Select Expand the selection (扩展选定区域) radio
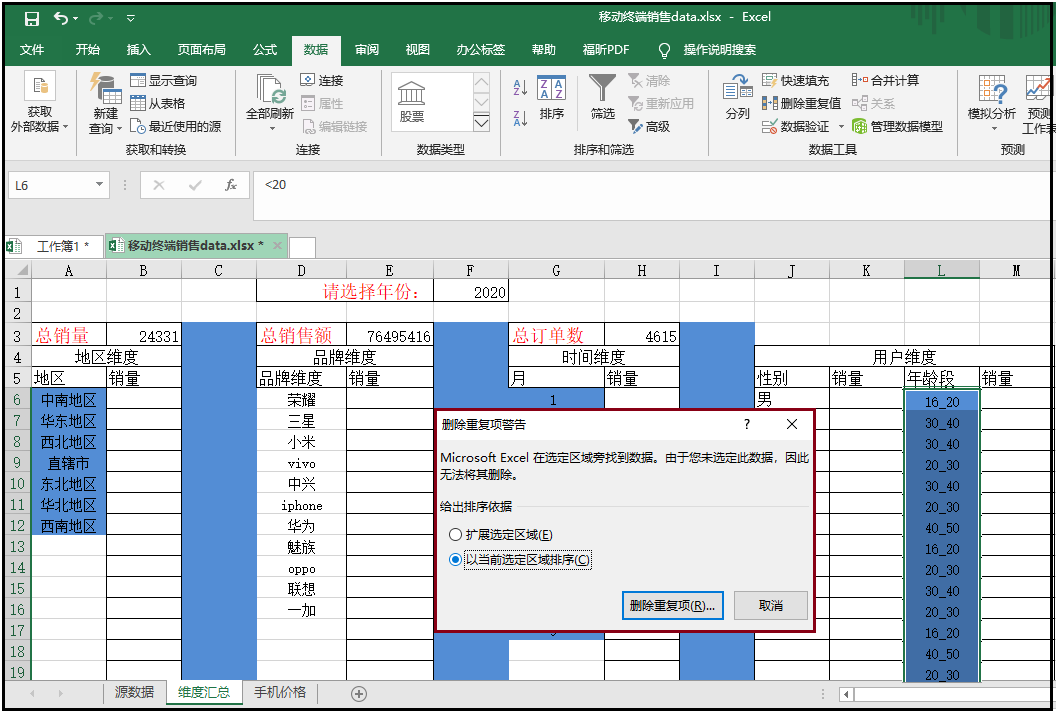 click(x=455, y=535)
